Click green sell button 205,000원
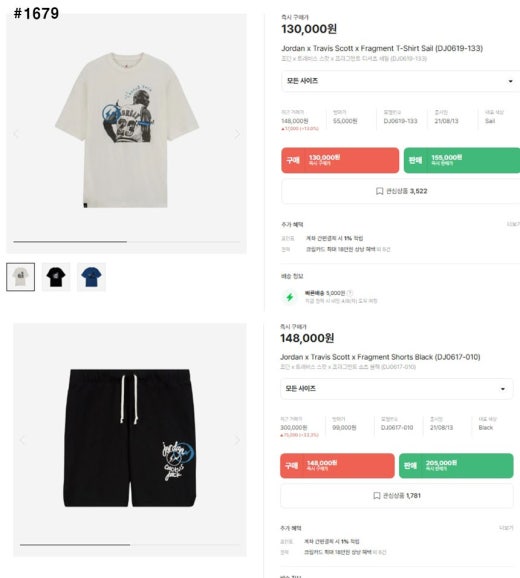 [456, 466]
